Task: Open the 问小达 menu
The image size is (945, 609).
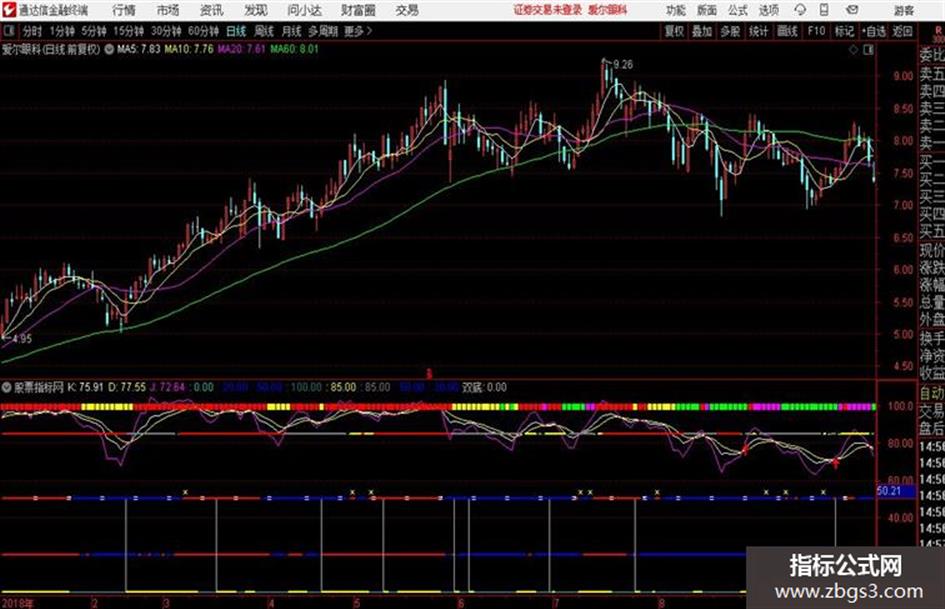Action: pyautogui.click(x=304, y=10)
